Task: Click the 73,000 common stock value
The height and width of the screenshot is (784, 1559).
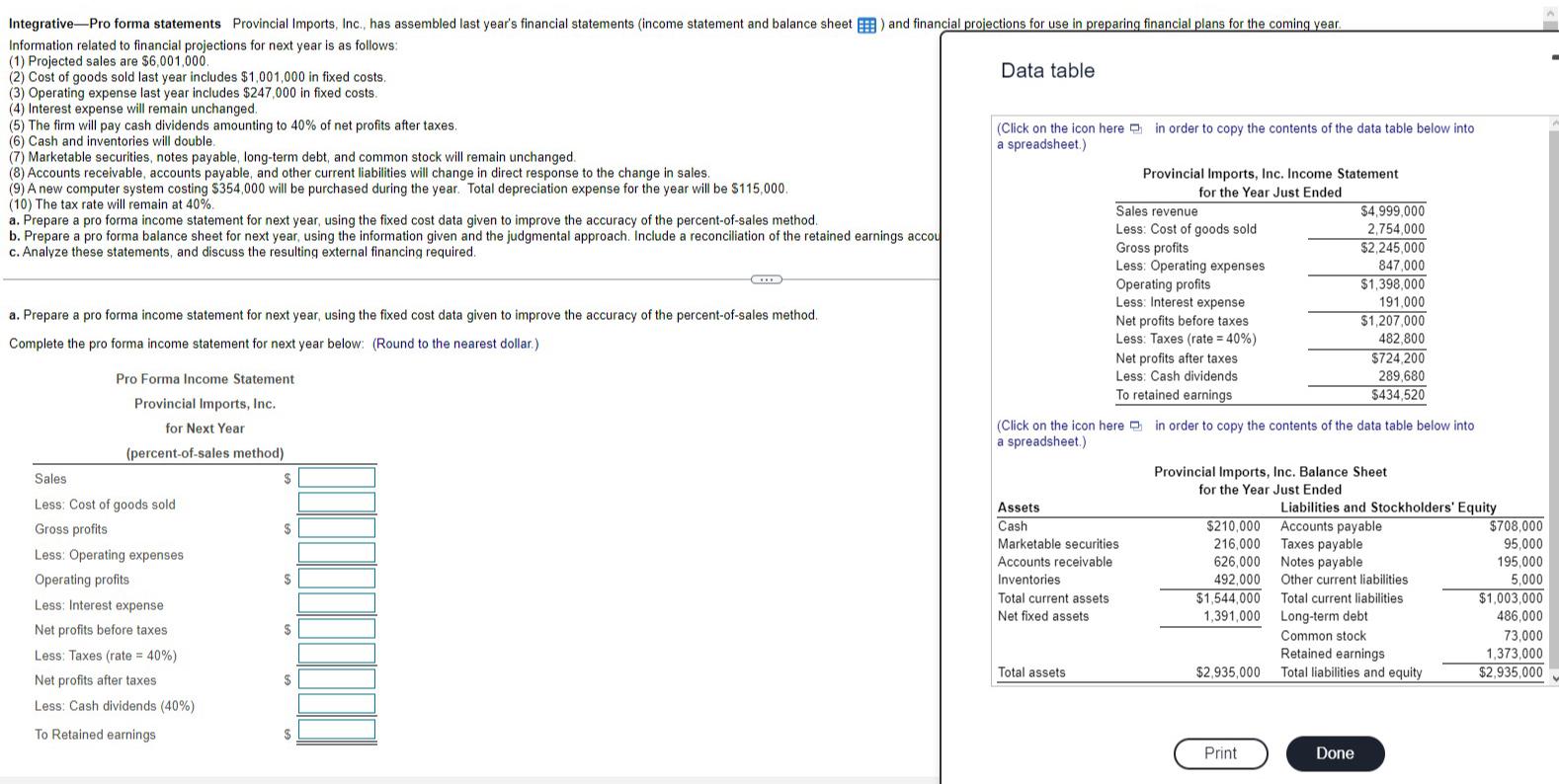Action: coord(1522,636)
